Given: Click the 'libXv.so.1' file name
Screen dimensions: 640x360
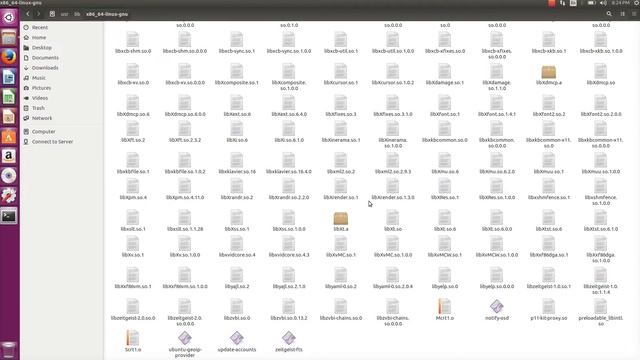Looking at the screenshot, I should tap(133, 255).
